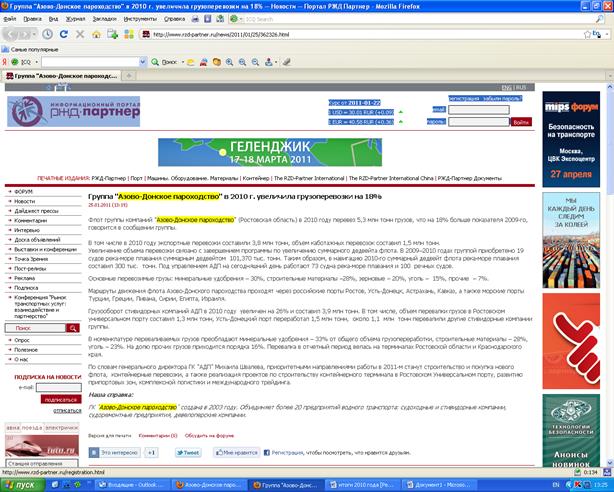Click in the header password field
The height and width of the screenshot is (492, 614).
[x=479, y=122]
